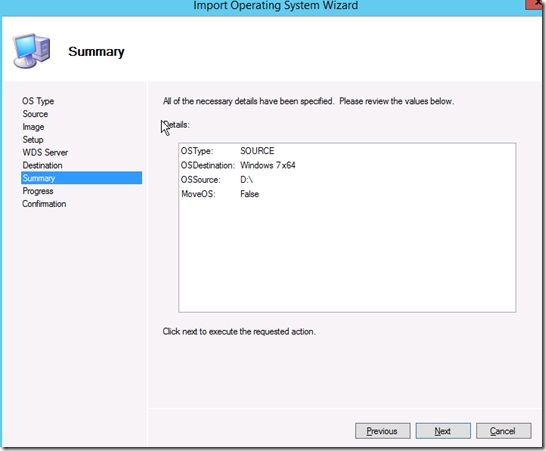This screenshot has height=451, width=546.
Task: Select the OS Type wizard step
Action: (38, 101)
